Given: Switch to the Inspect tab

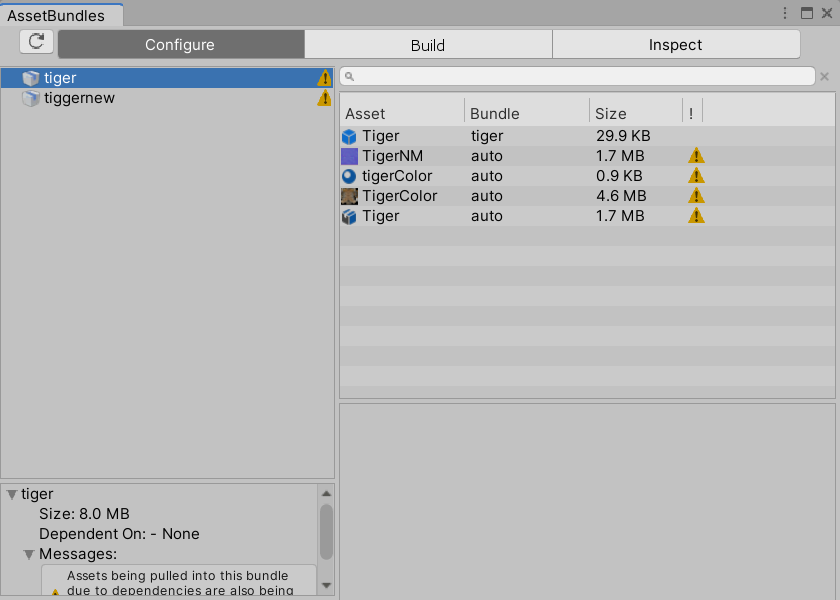Looking at the screenshot, I should 675,44.
